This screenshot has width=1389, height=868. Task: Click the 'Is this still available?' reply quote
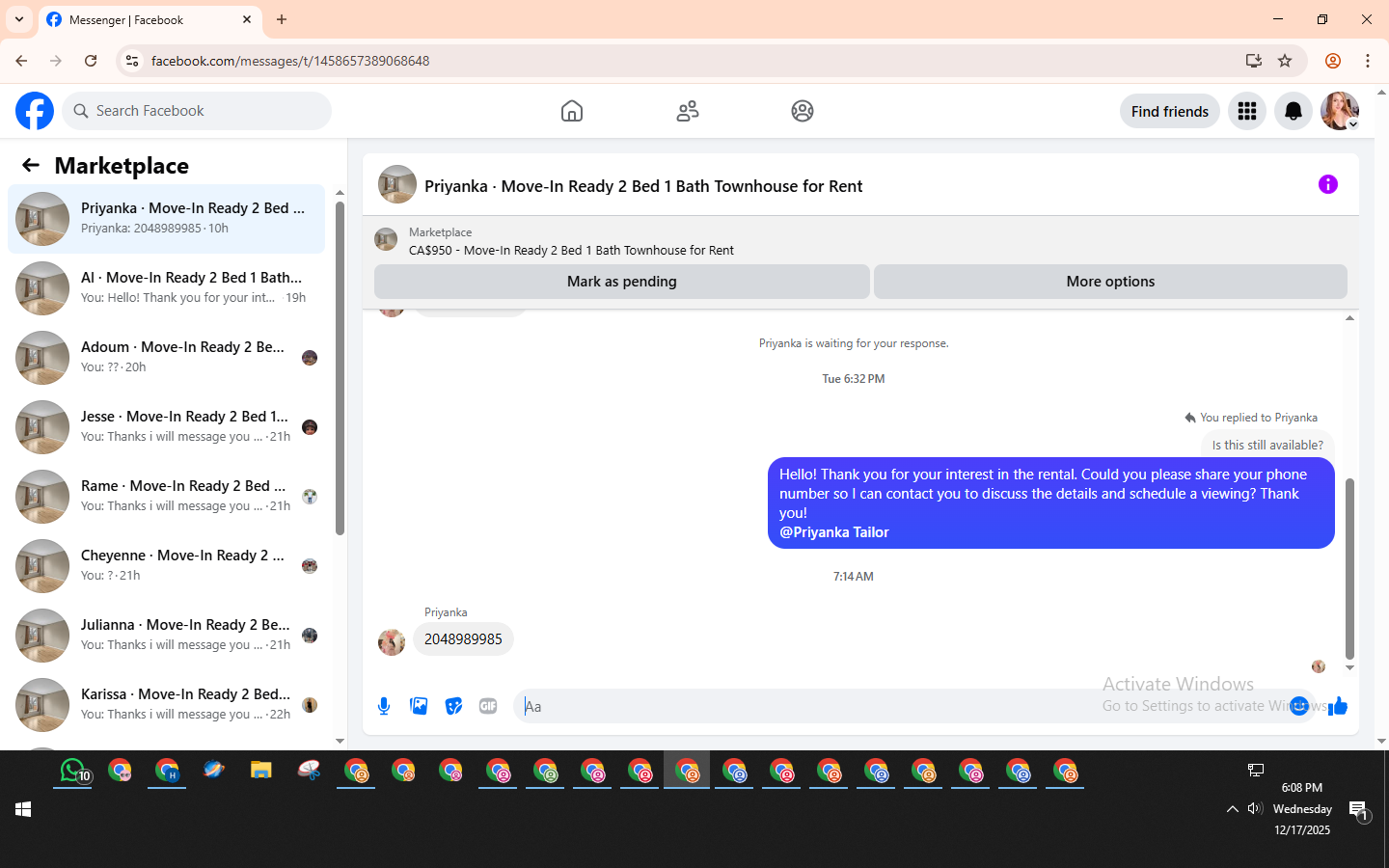pos(1267,445)
